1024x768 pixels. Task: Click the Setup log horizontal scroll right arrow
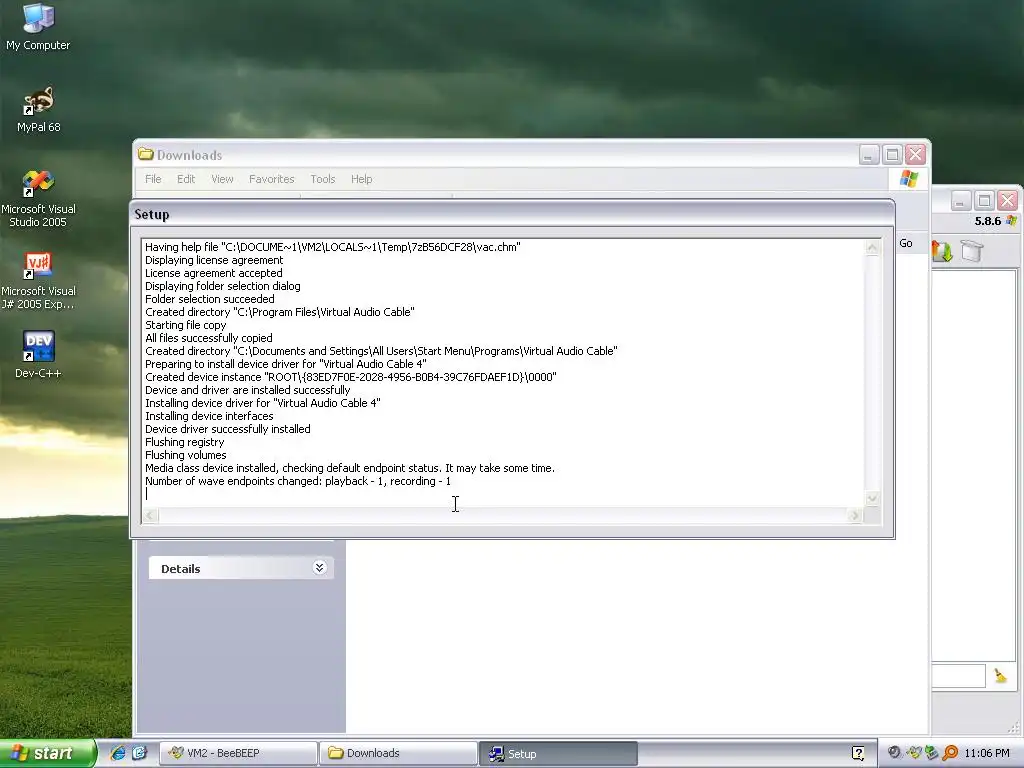click(856, 515)
